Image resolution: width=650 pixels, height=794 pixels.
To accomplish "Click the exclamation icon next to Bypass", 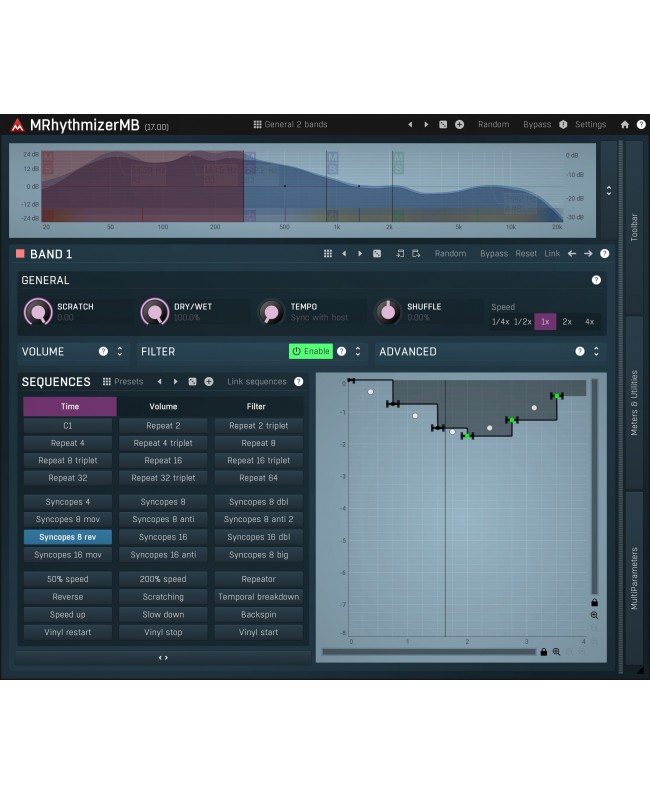I will pos(563,125).
